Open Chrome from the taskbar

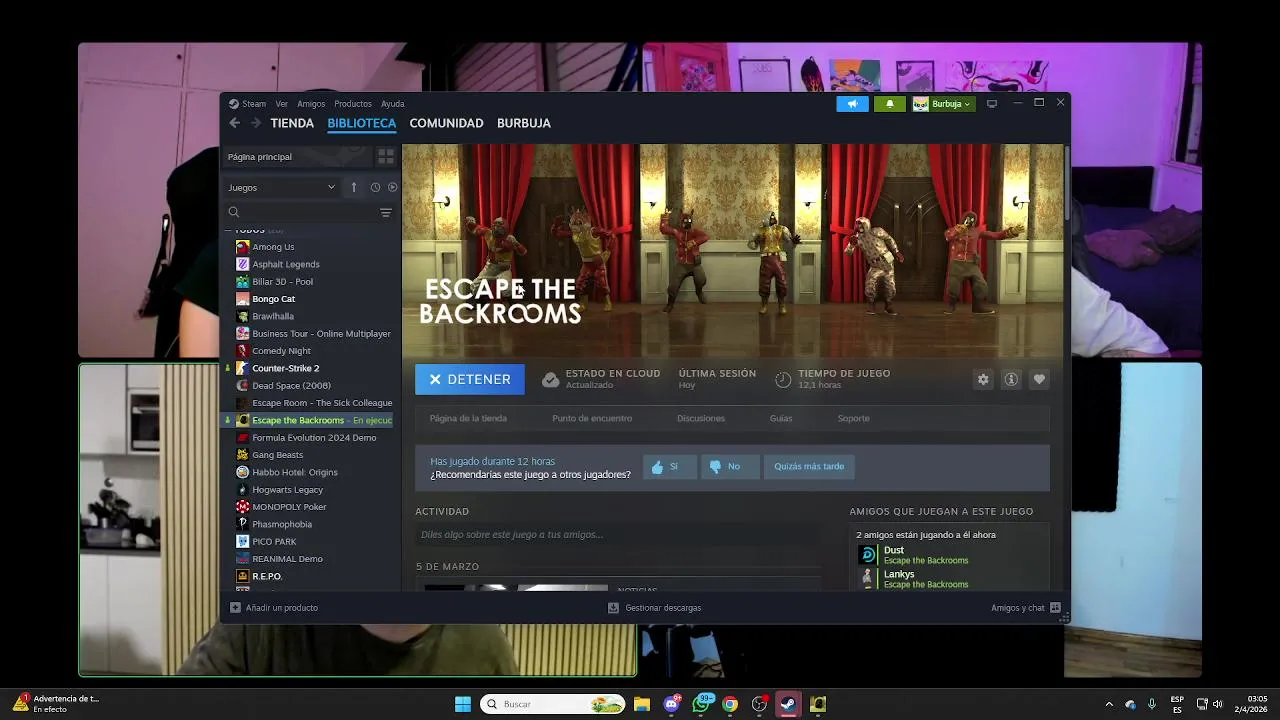[x=730, y=704]
